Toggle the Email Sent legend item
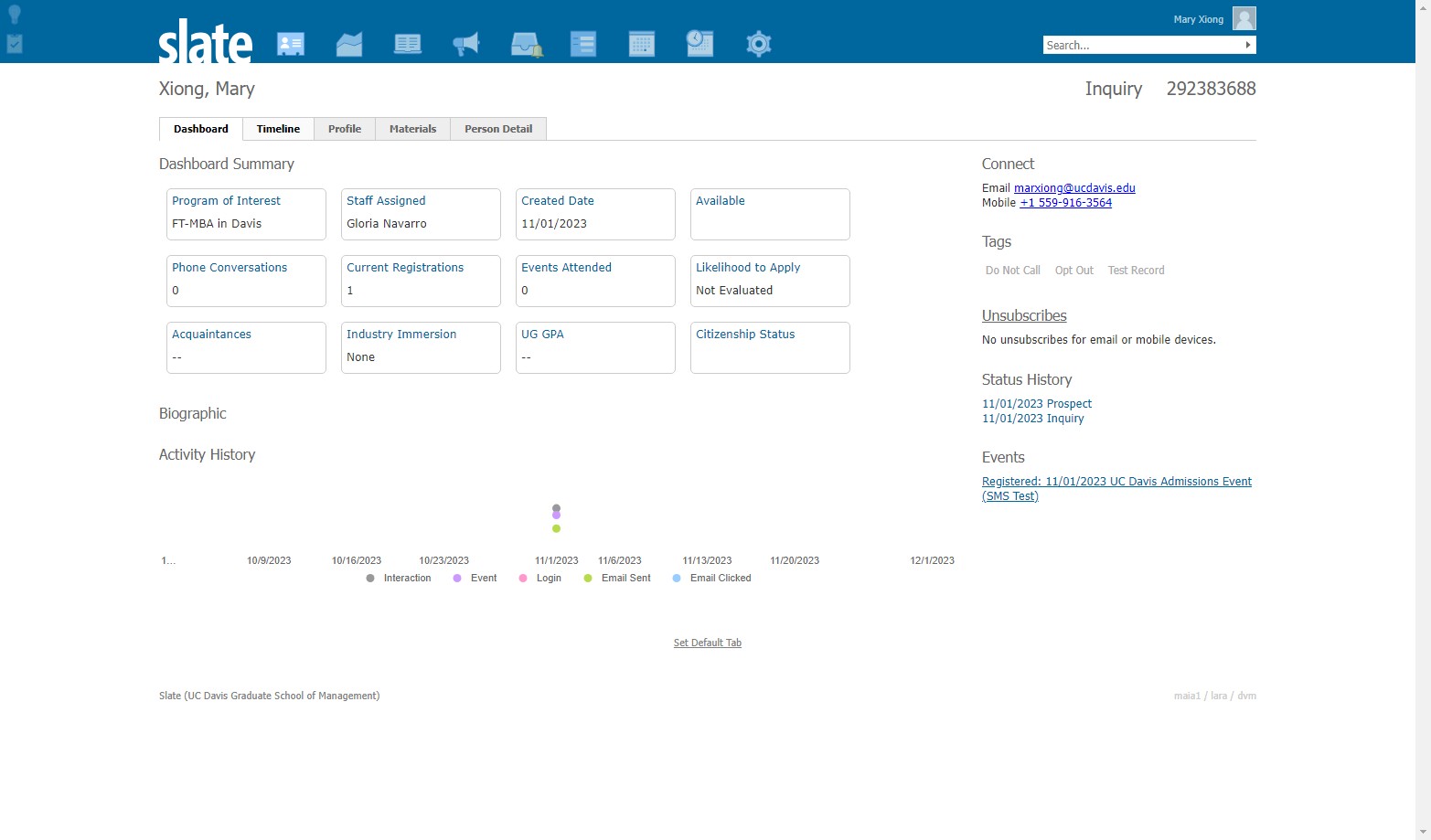This screenshot has width=1431, height=840. 617,579
